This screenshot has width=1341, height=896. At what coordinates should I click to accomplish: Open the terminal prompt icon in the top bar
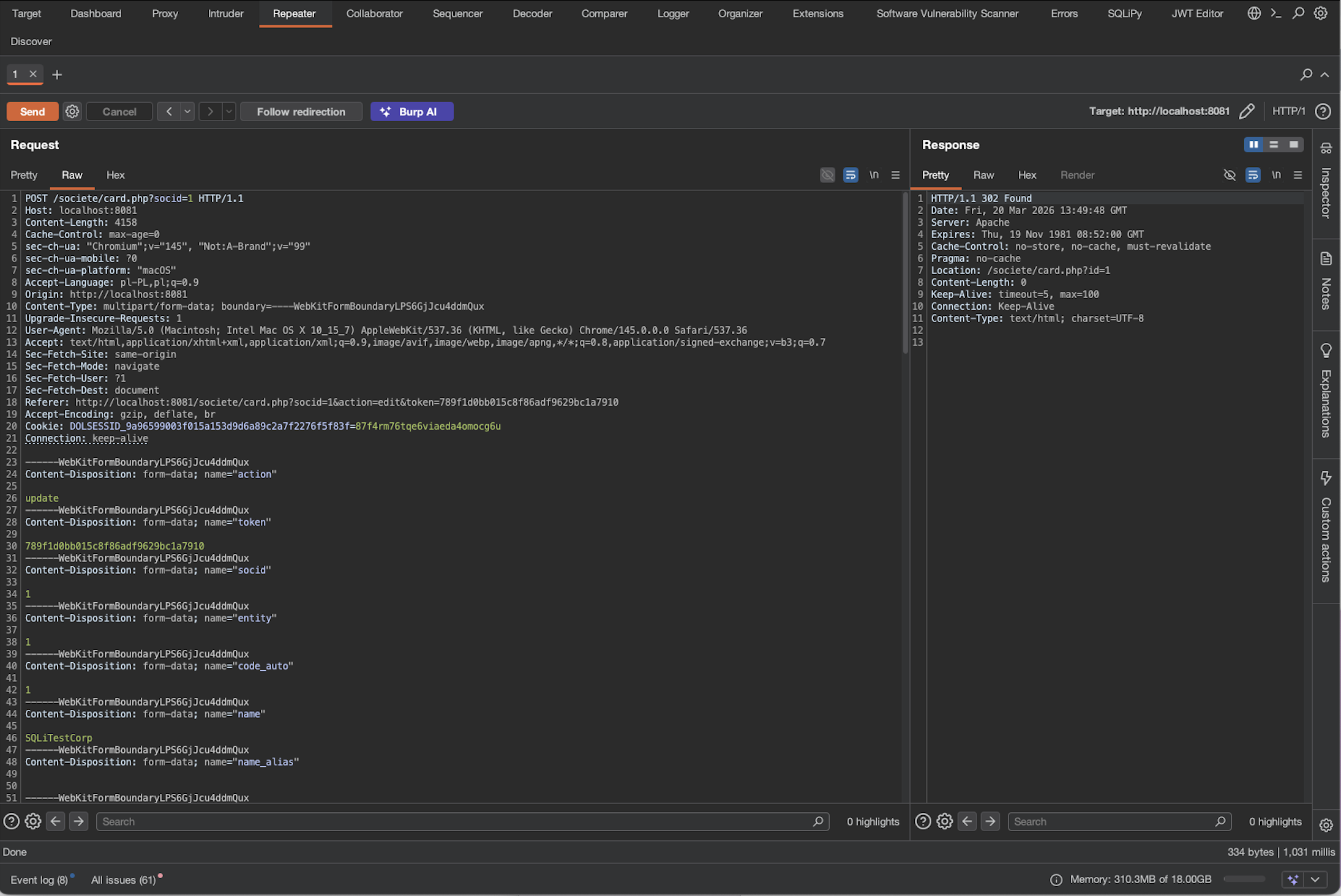point(1275,13)
